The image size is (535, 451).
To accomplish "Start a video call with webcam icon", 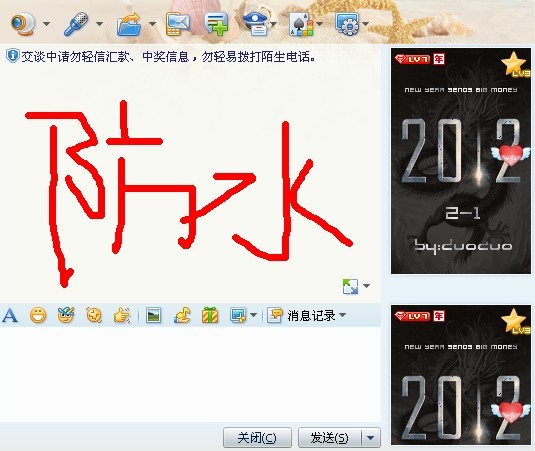I will (x=23, y=23).
